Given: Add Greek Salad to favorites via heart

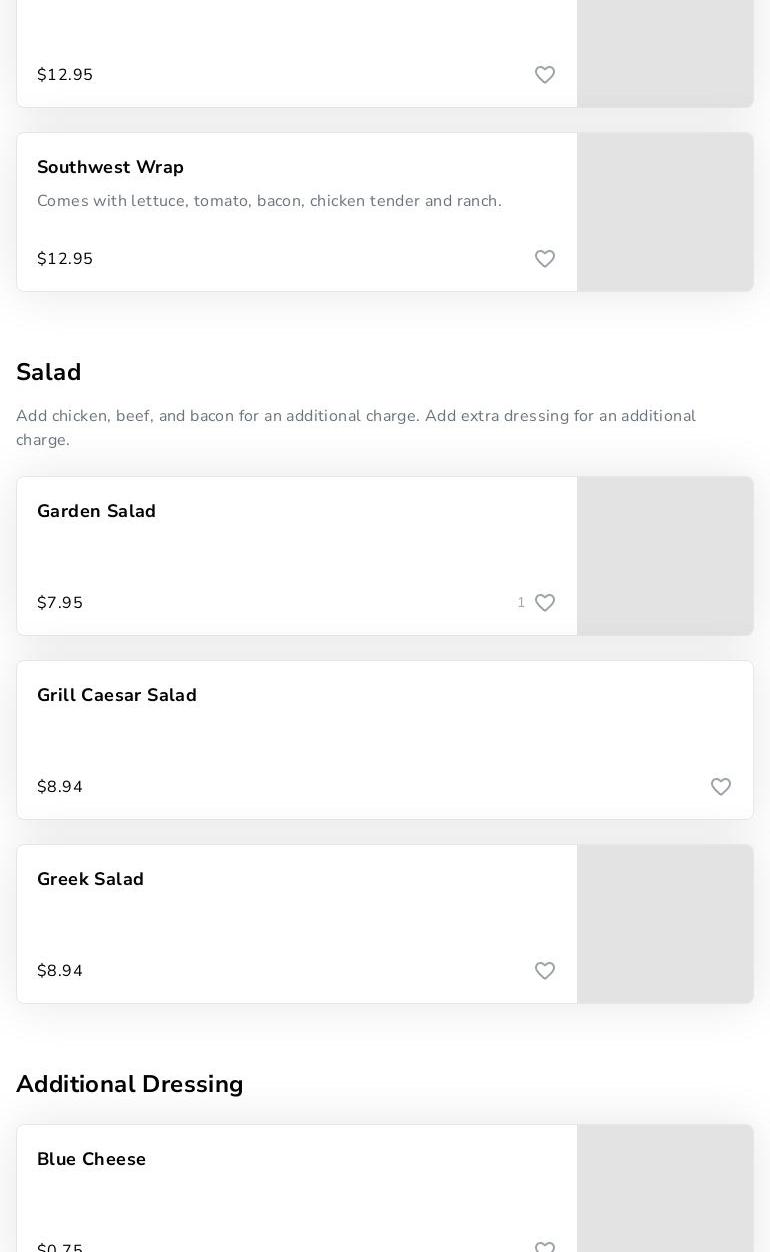Looking at the screenshot, I should point(545,971).
